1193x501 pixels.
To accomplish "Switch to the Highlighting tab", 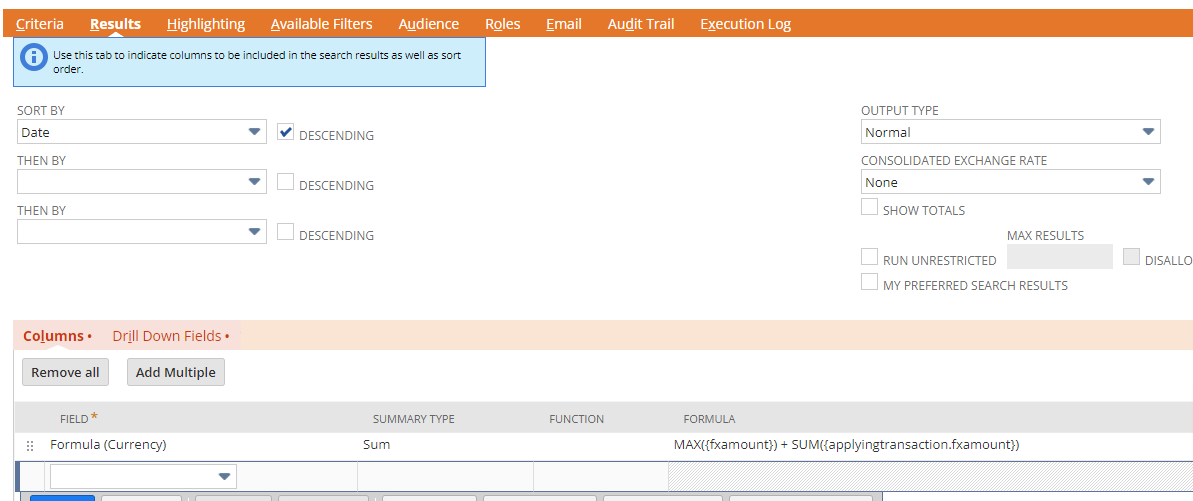I will (205, 24).
